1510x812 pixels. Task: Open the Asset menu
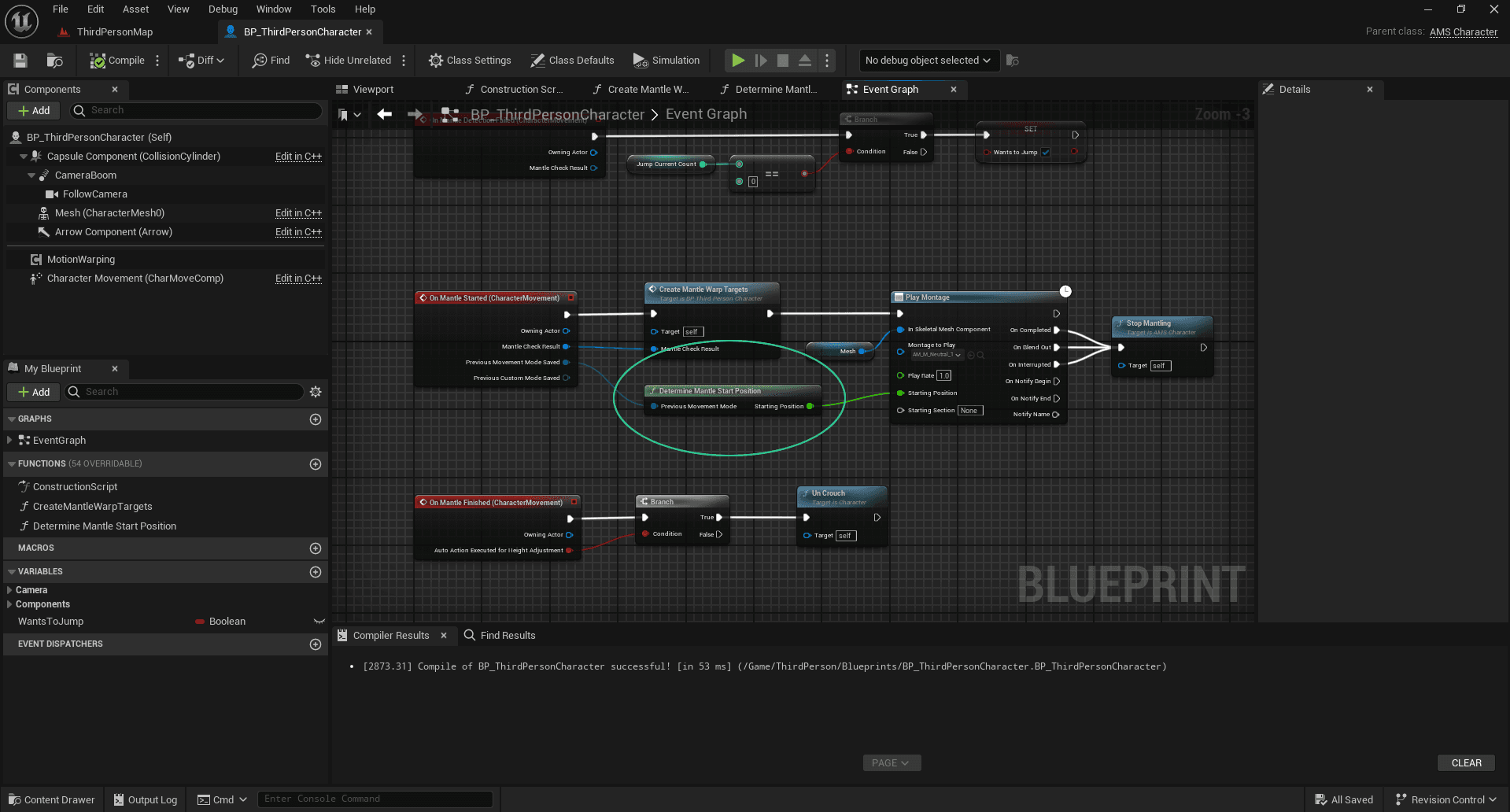point(135,9)
